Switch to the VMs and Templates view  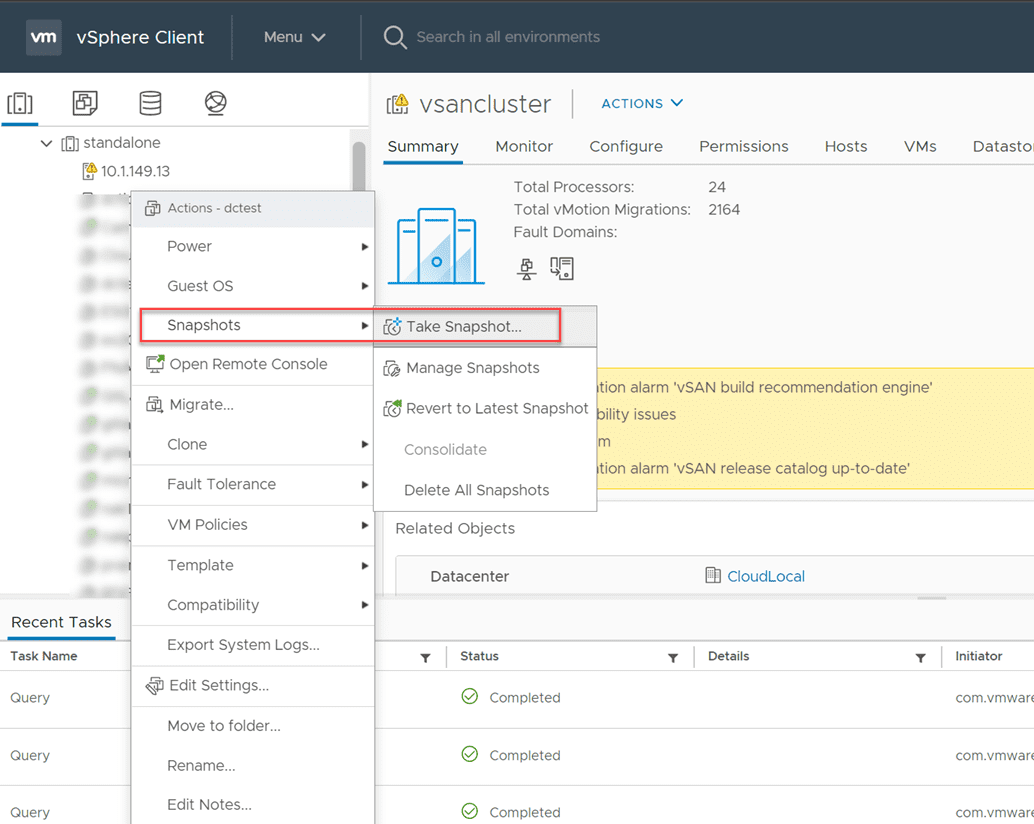pos(85,103)
